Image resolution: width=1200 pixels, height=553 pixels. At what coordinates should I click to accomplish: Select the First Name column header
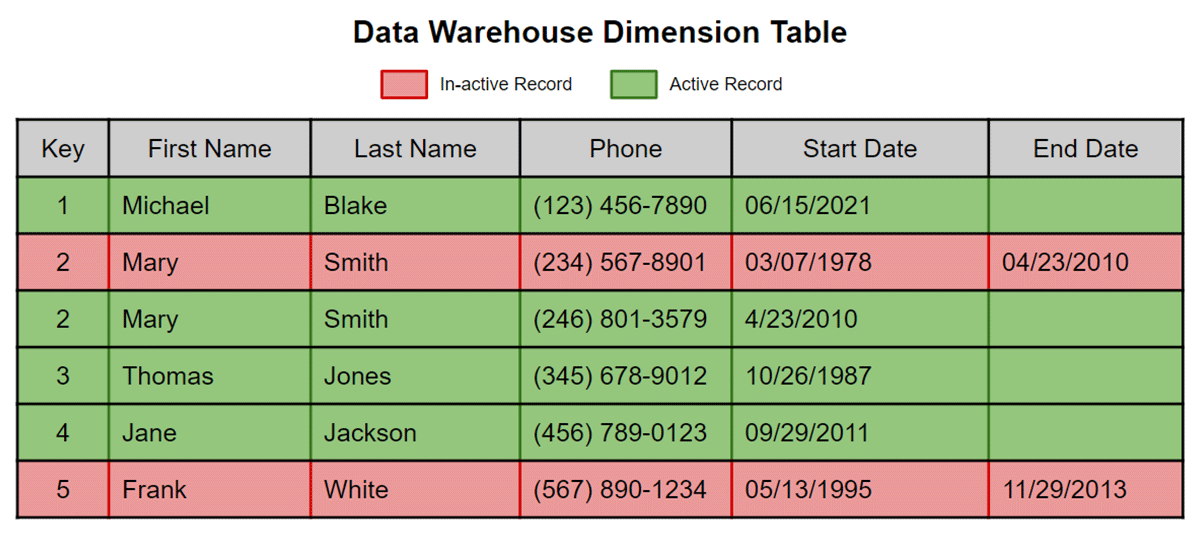pyautogui.click(x=210, y=149)
